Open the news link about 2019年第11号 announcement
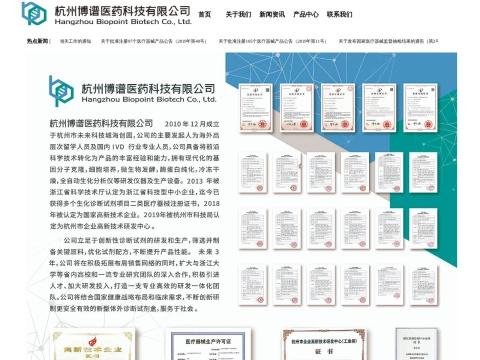 tap(272, 41)
